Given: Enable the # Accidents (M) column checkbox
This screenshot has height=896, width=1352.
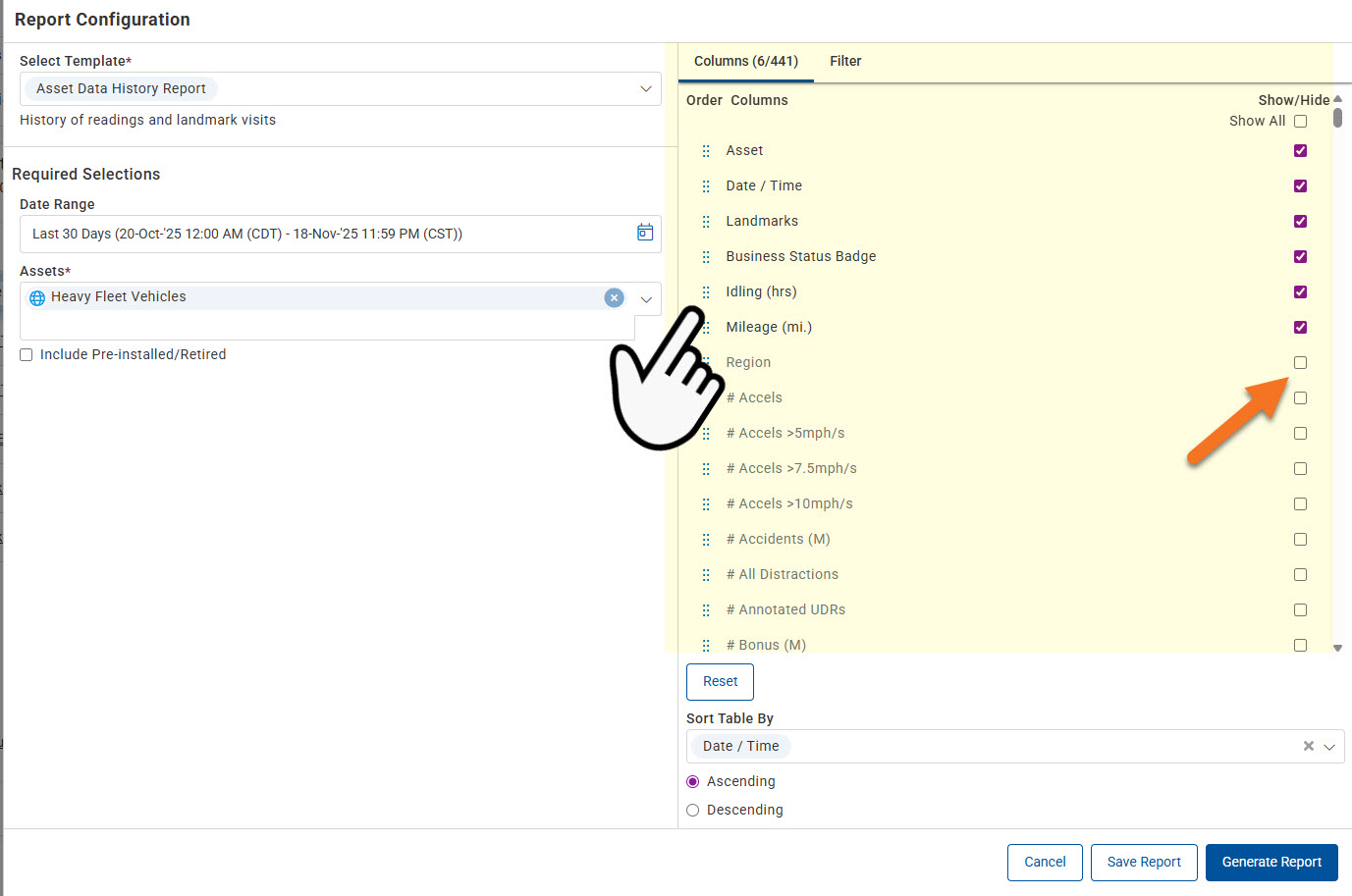Looking at the screenshot, I should pyautogui.click(x=1300, y=540).
